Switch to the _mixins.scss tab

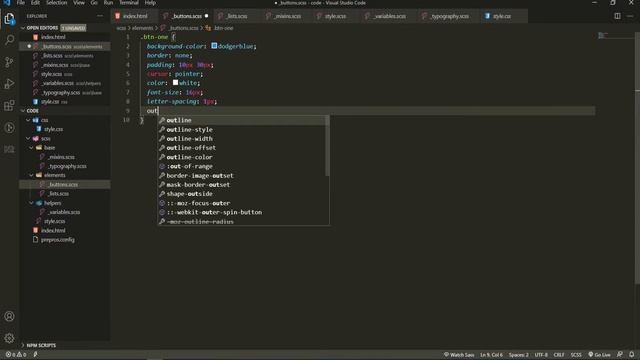point(287,16)
